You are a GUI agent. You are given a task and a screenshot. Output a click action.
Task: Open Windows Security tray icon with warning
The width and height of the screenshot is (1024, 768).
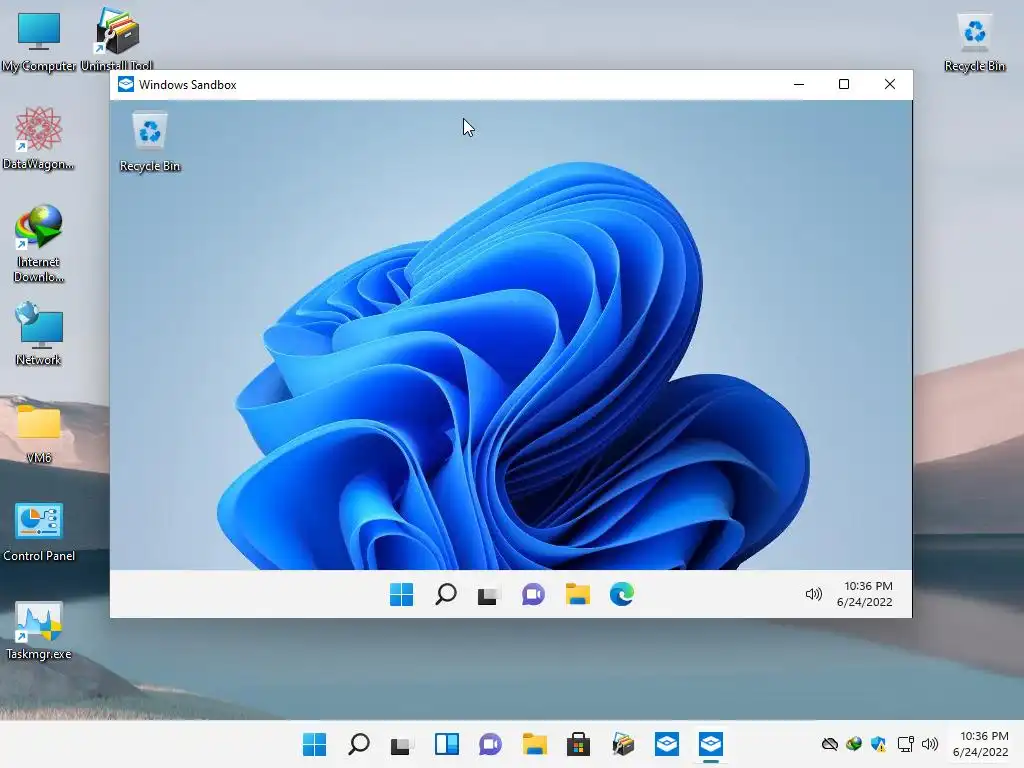(878, 744)
